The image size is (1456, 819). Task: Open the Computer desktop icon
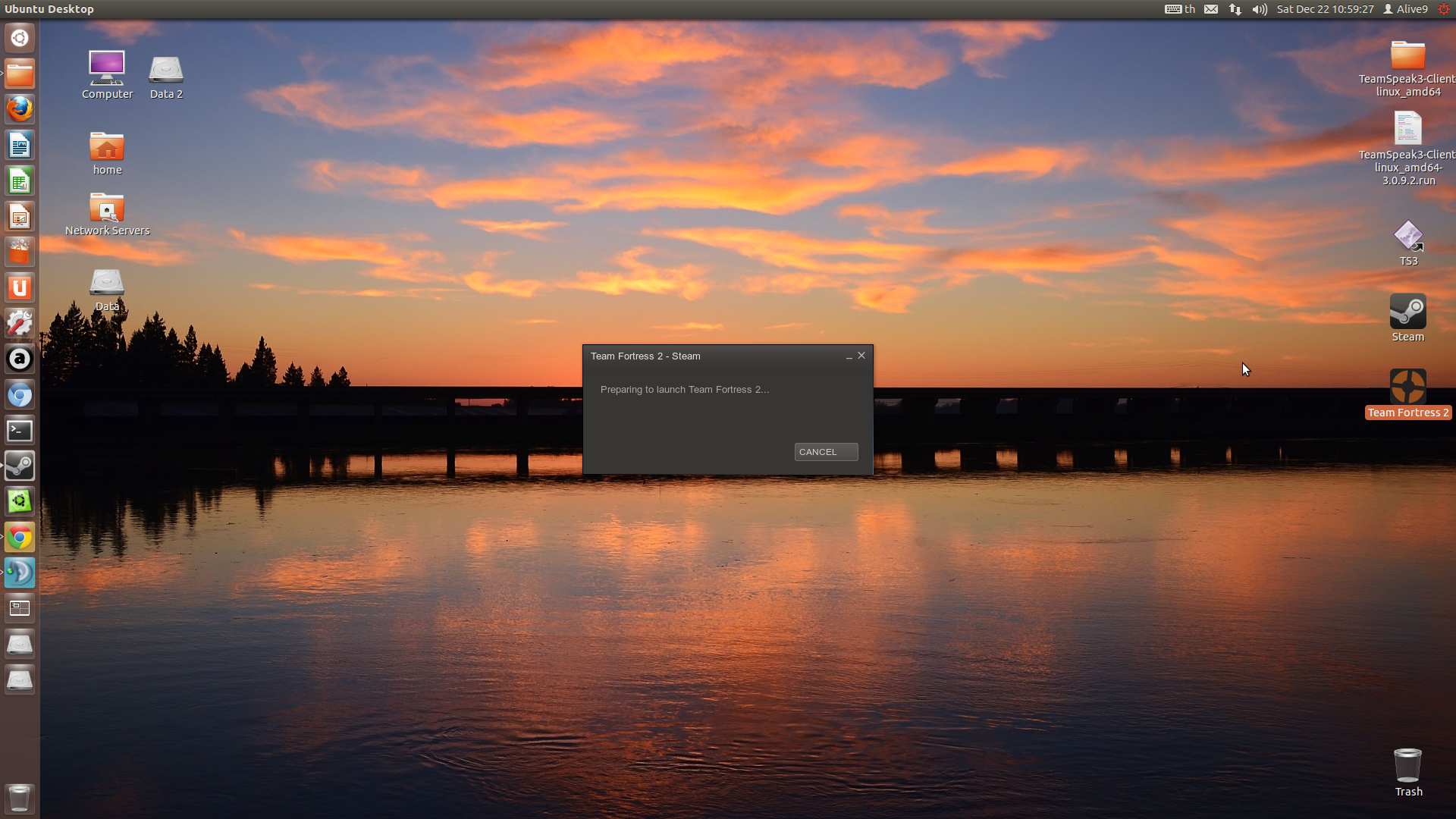coord(107,70)
